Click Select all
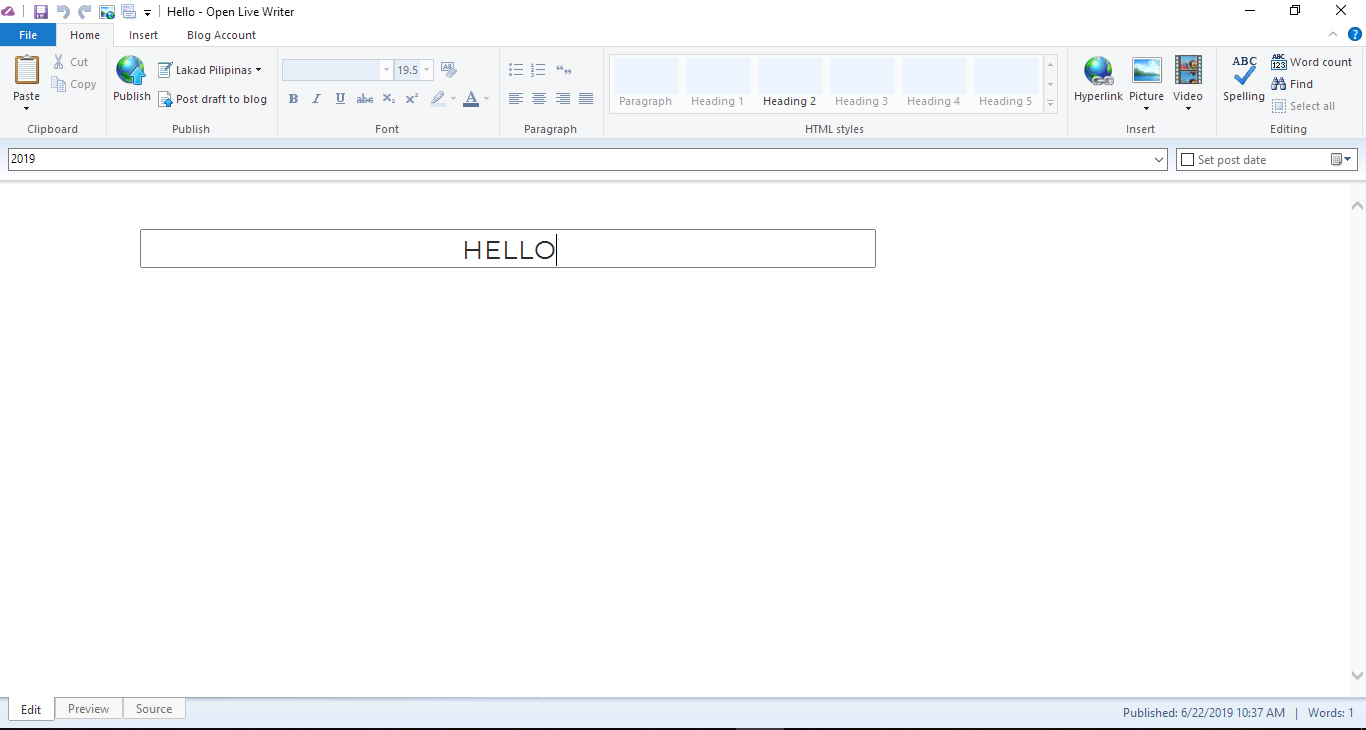 [1303, 106]
